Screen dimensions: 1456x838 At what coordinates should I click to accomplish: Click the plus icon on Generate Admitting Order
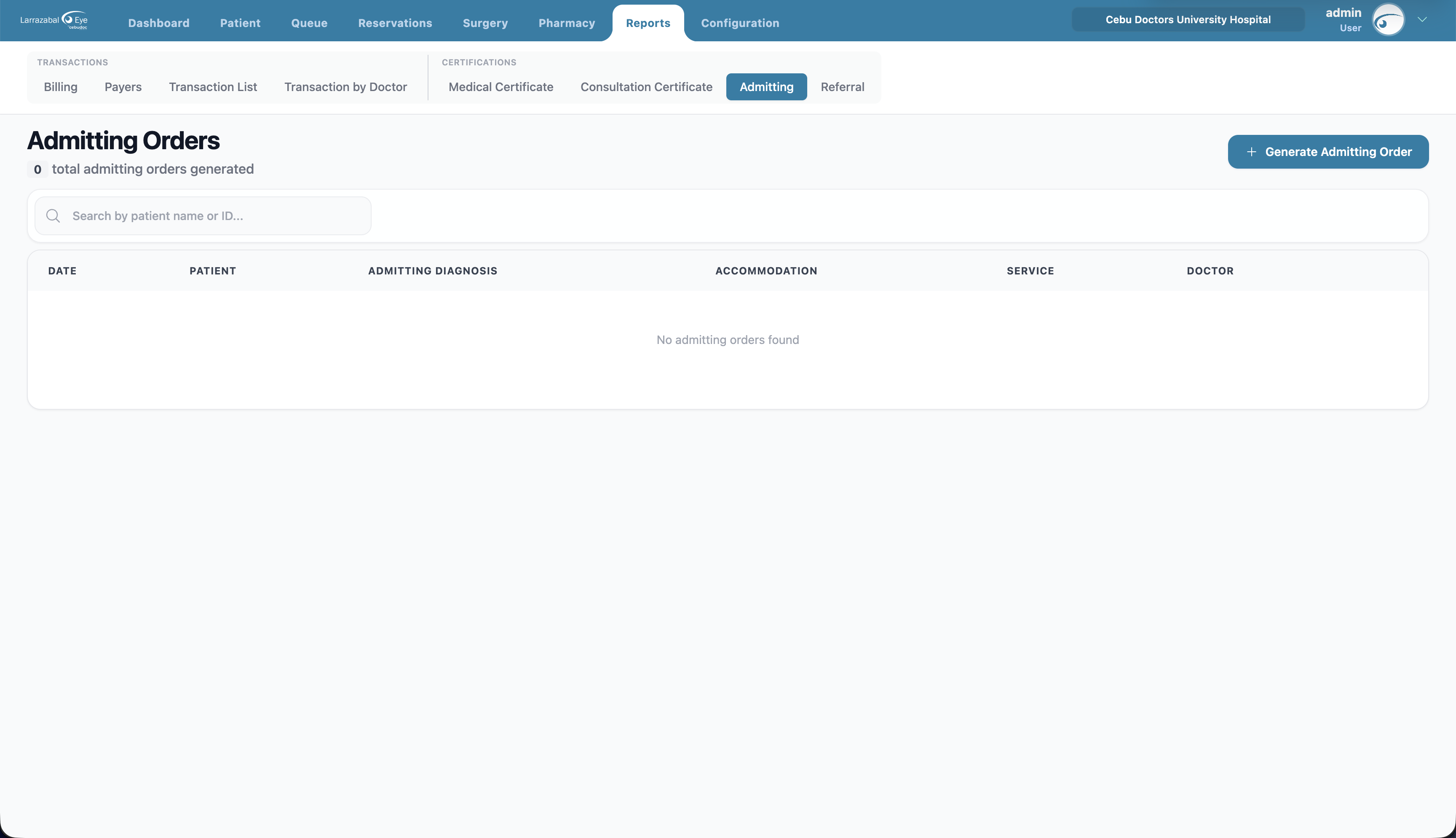[x=1251, y=152]
